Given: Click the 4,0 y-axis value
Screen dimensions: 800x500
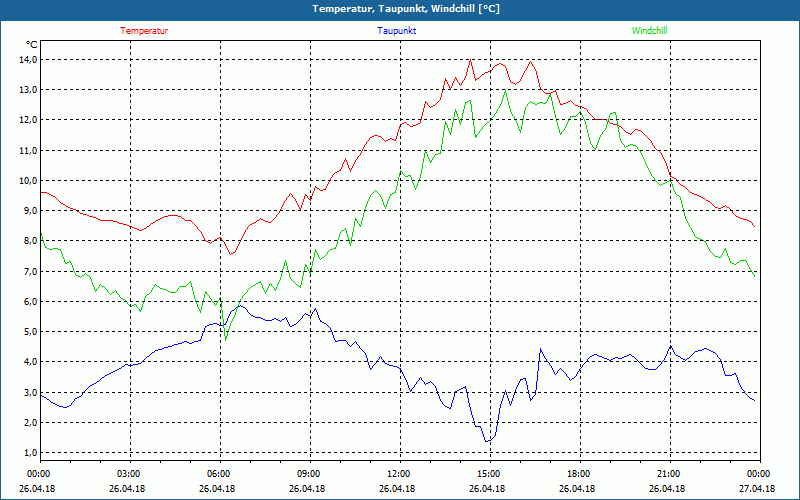Looking at the screenshot, I should (x=31, y=362).
